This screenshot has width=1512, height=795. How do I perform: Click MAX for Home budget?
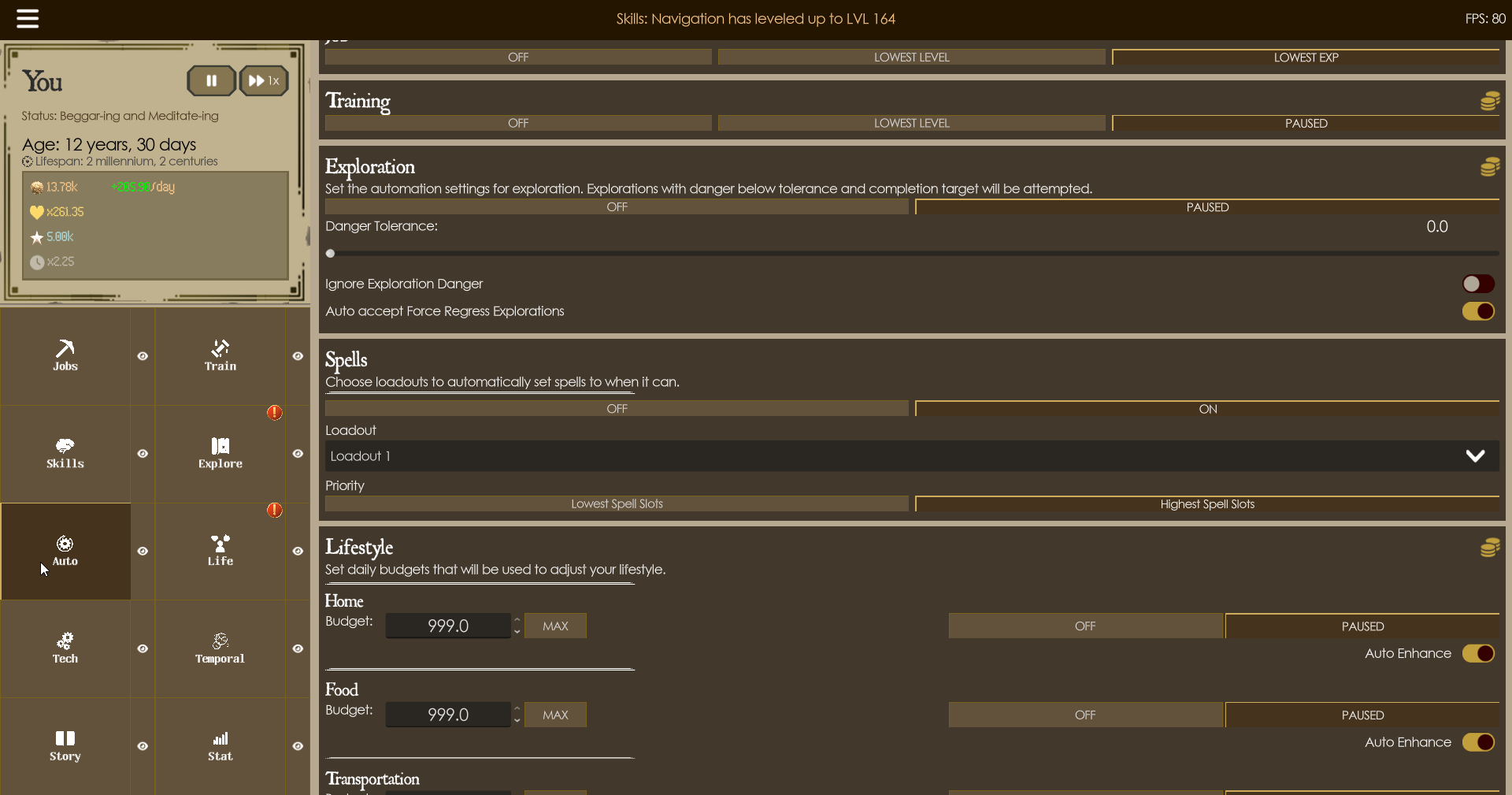click(555, 626)
